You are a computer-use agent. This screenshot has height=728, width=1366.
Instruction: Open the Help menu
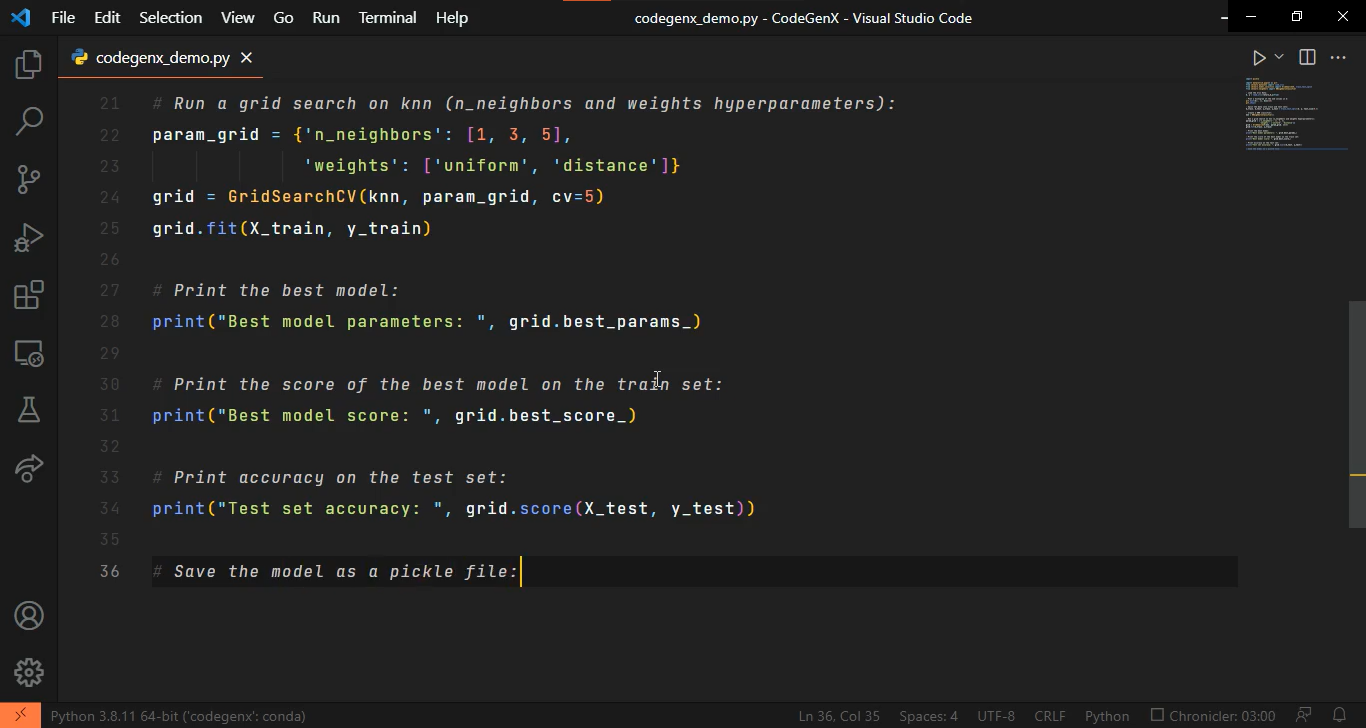pos(452,18)
